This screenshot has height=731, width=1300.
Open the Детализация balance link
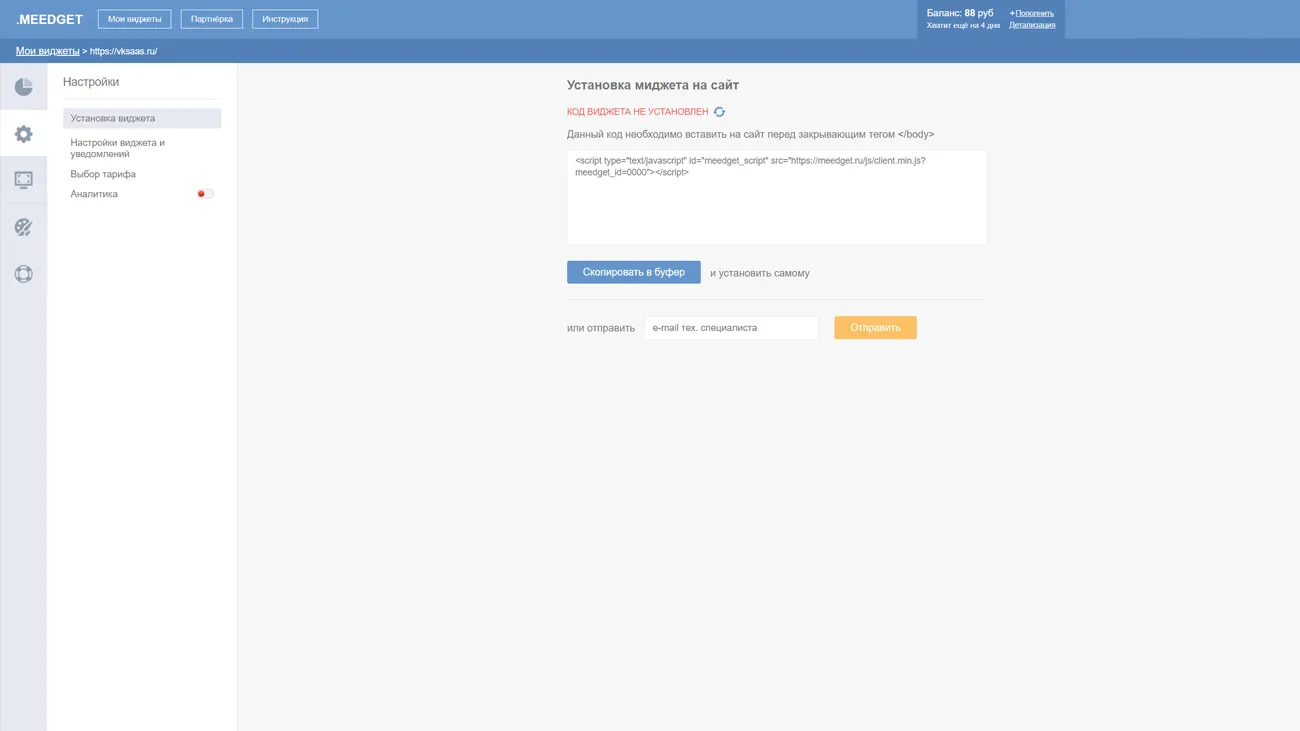[1032, 25]
